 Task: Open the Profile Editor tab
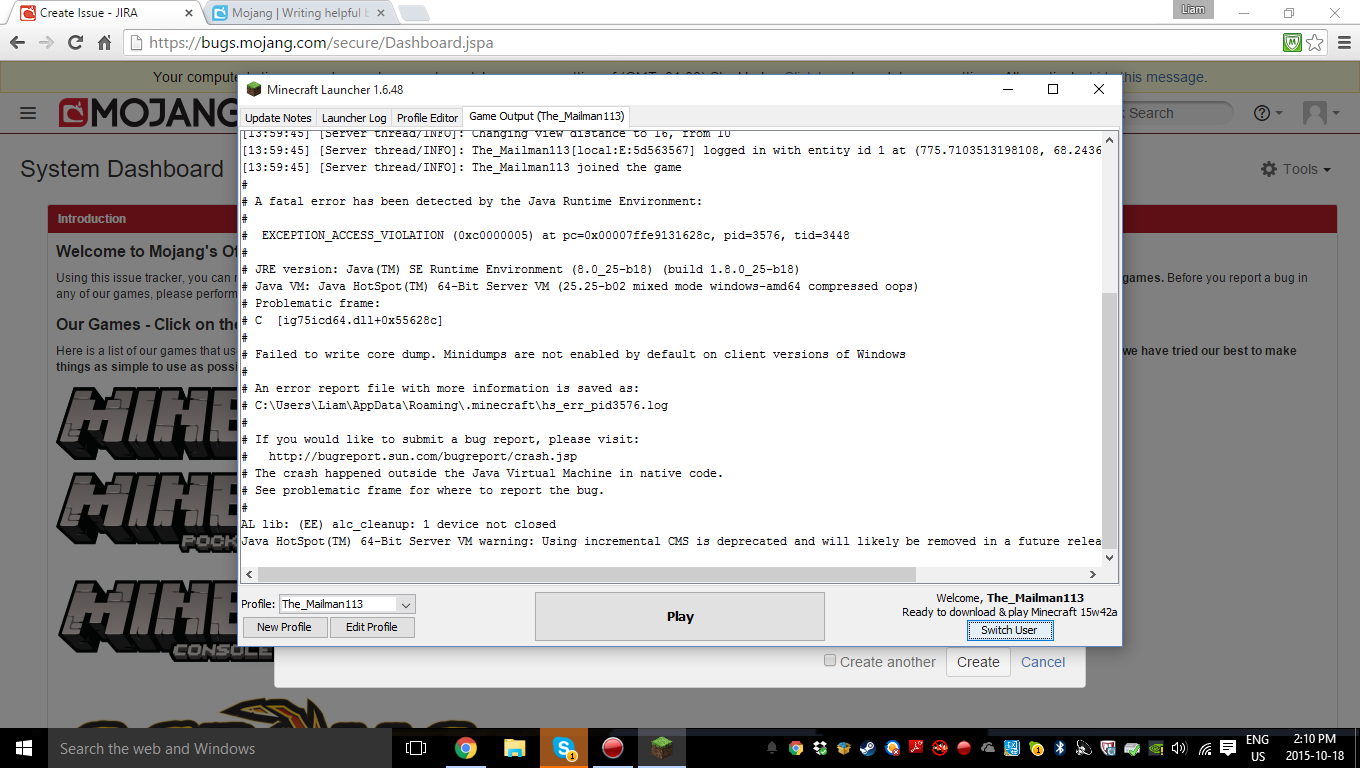click(428, 118)
